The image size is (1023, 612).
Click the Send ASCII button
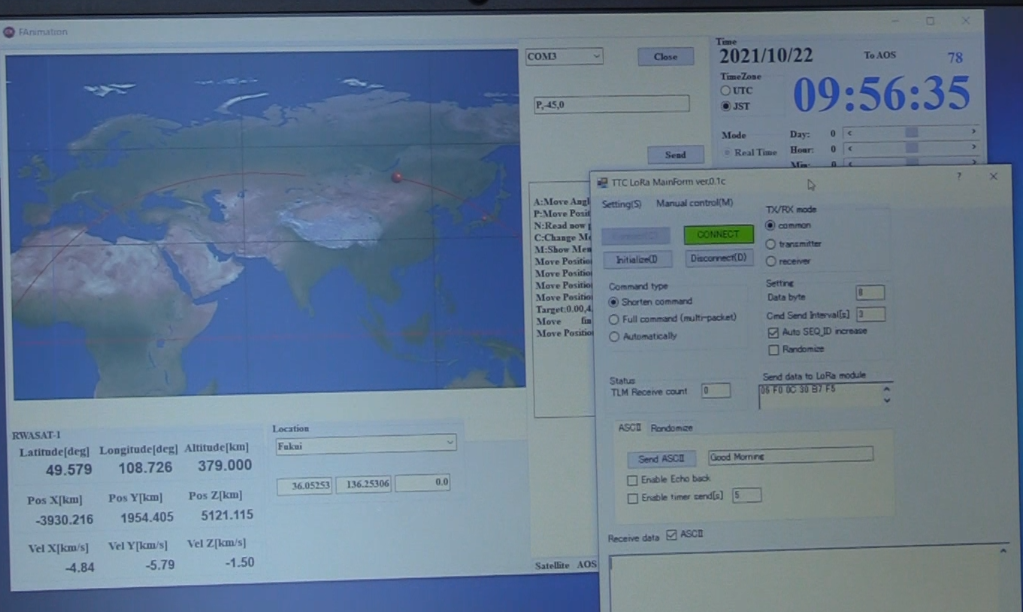click(x=661, y=458)
